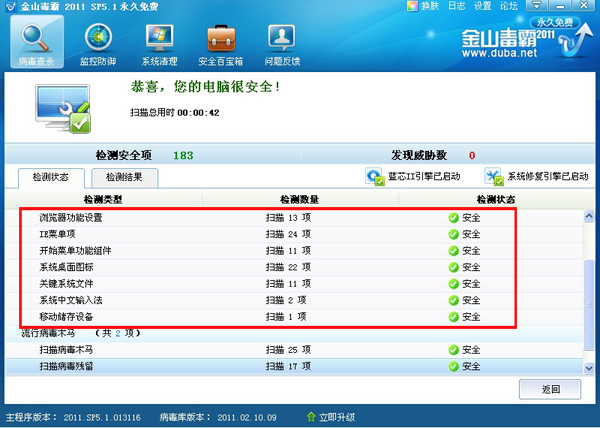600x428 pixels.
Task: Click the green safe icon for 系统桌面图标
Action: click(454, 267)
